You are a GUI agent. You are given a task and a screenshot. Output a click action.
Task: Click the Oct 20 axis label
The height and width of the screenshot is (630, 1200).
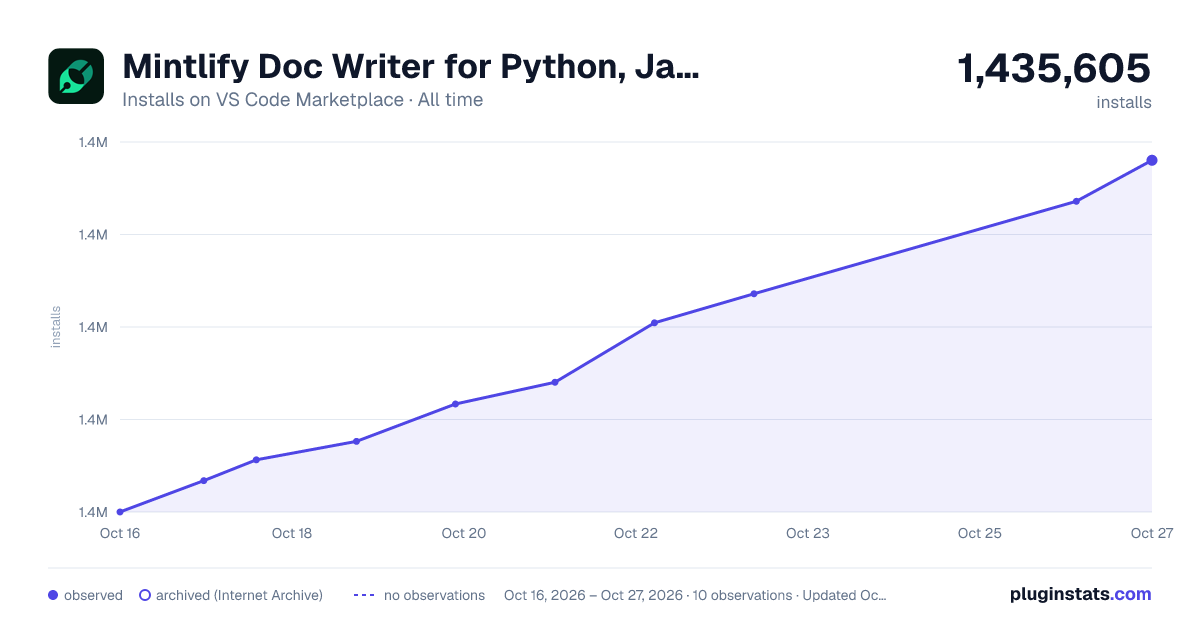464,533
